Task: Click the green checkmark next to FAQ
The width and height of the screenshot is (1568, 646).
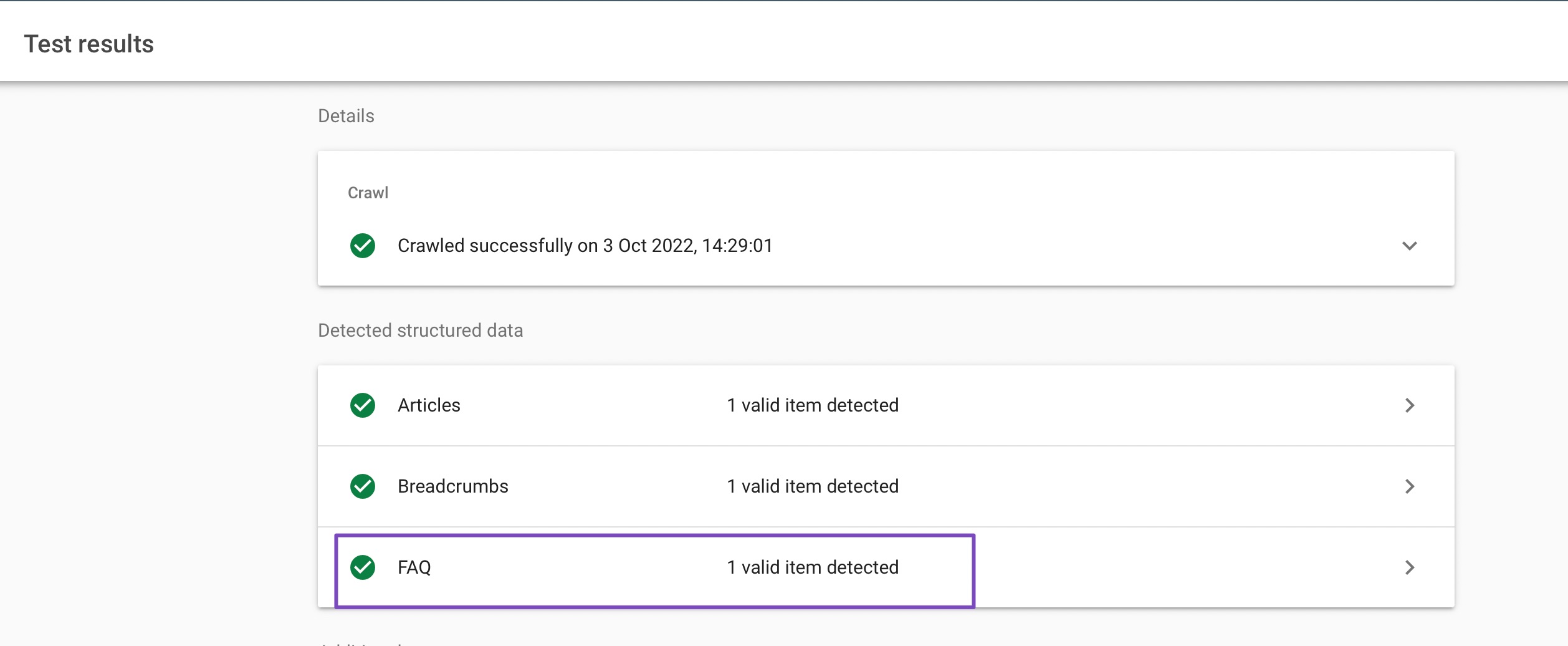Action: 362,567
